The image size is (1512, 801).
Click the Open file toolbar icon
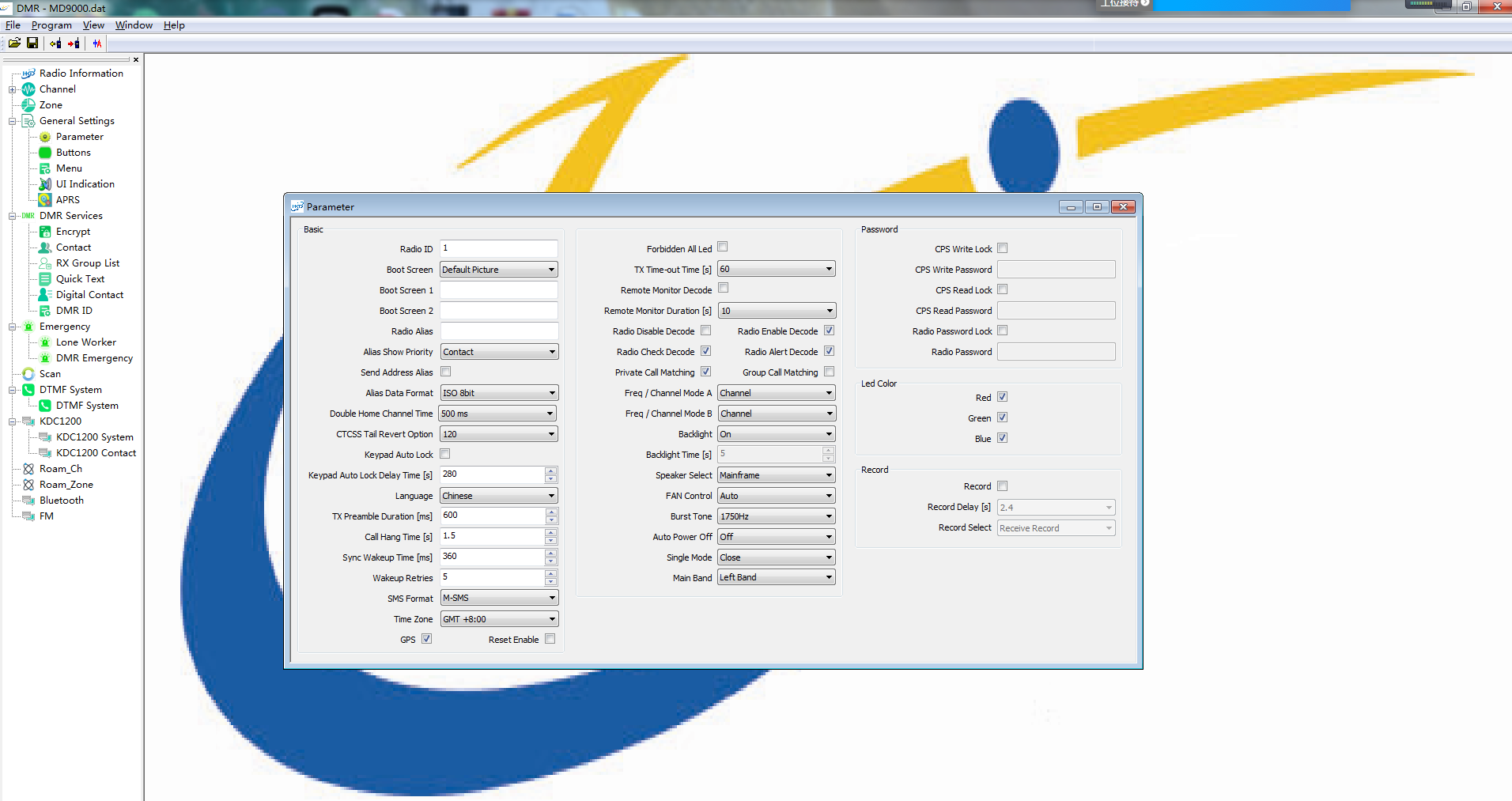point(14,43)
